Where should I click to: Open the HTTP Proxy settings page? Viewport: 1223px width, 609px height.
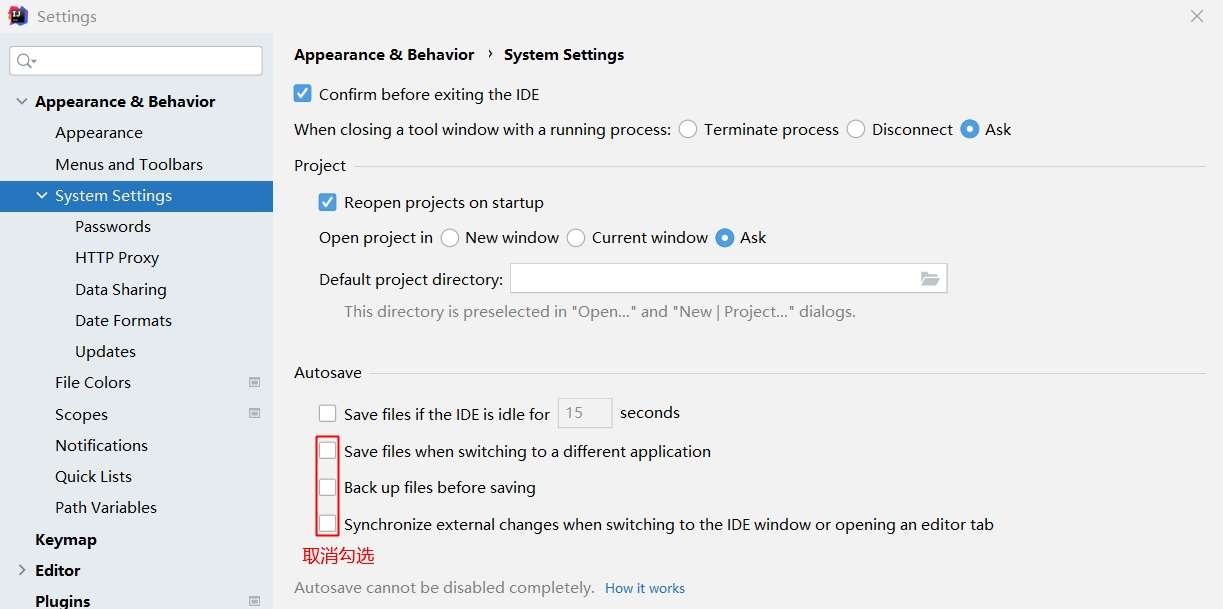(117, 257)
